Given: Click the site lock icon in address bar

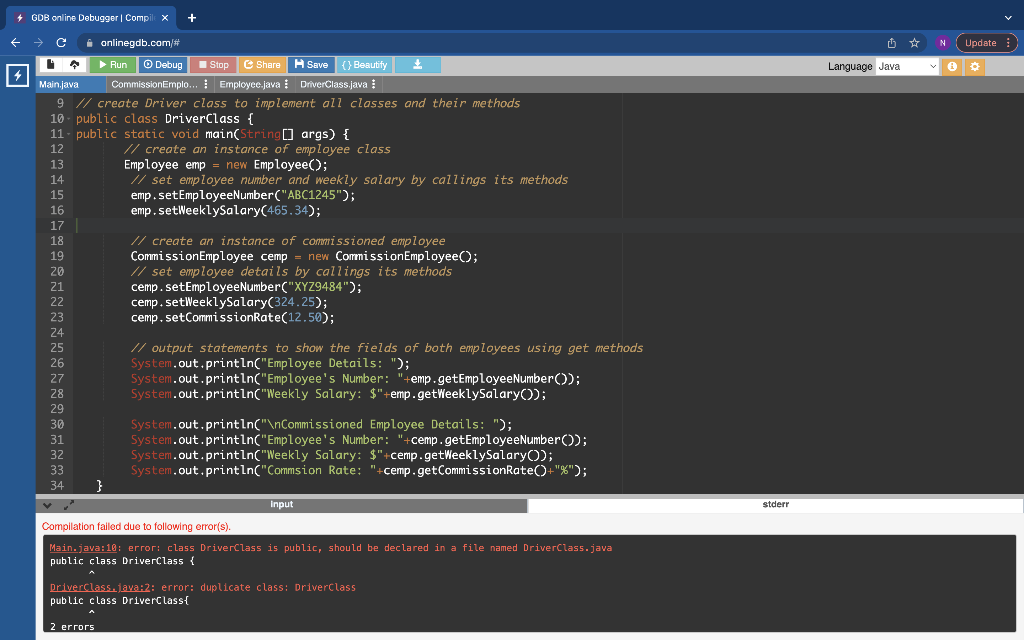Looking at the screenshot, I should [89, 43].
